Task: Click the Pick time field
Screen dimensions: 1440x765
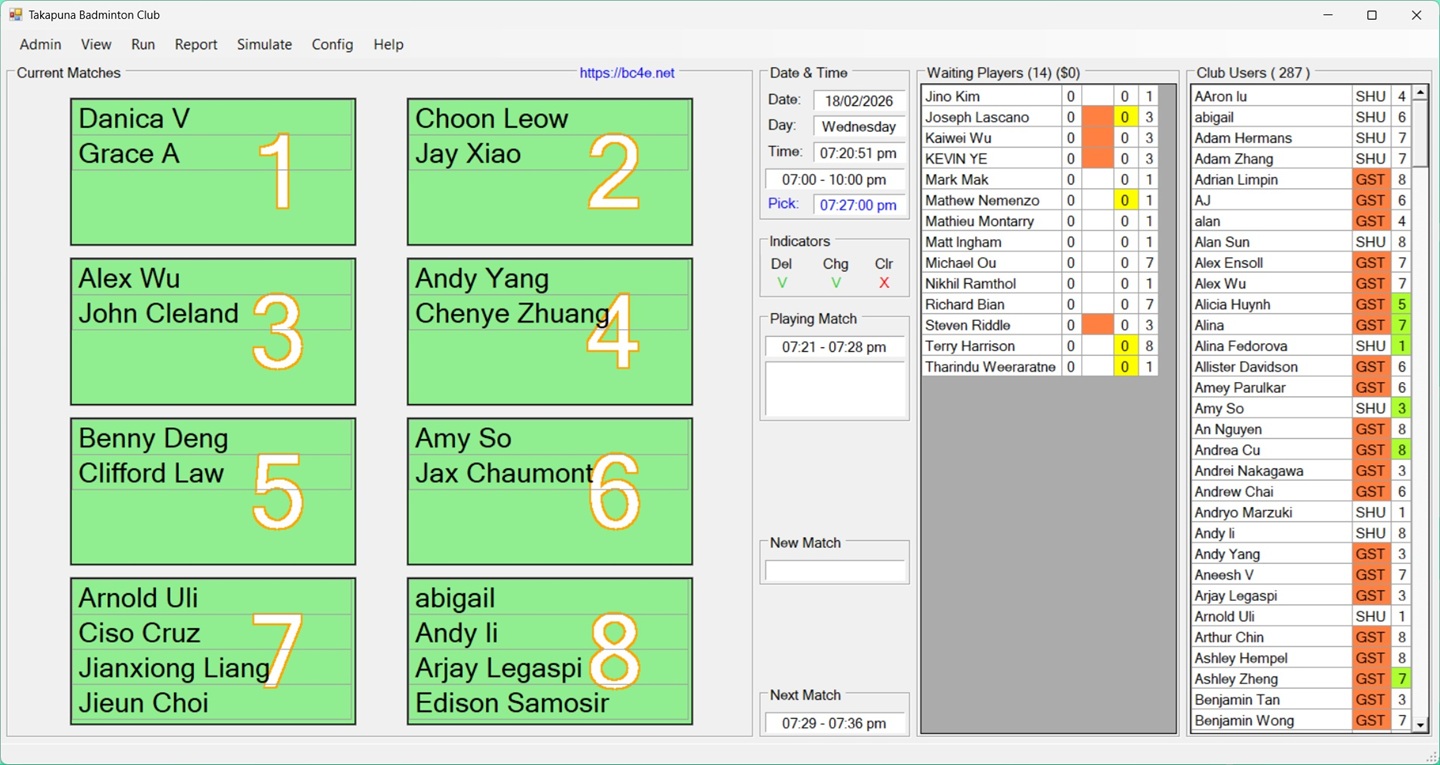Action: pyautogui.click(x=858, y=205)
